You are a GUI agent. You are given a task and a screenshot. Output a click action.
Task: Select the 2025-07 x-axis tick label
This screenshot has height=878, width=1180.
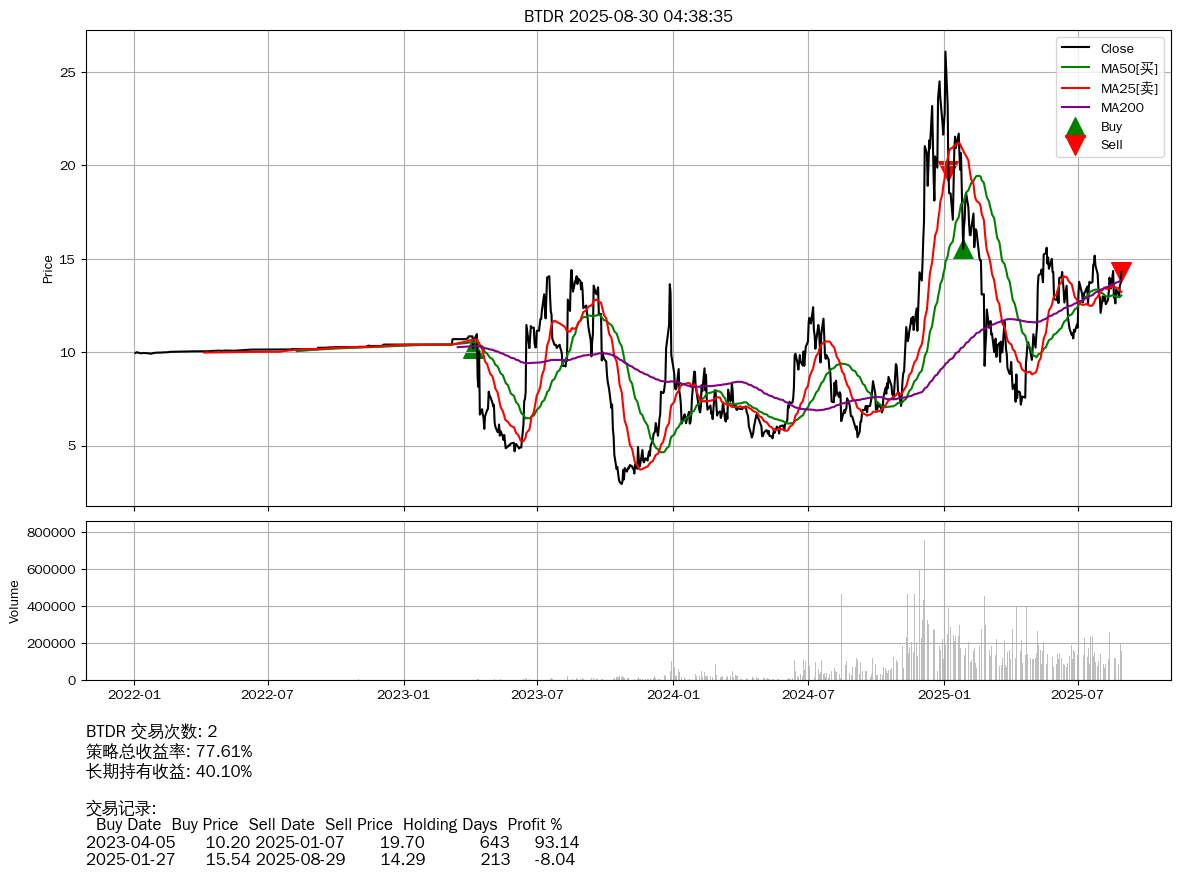[x=1078, y=694]
